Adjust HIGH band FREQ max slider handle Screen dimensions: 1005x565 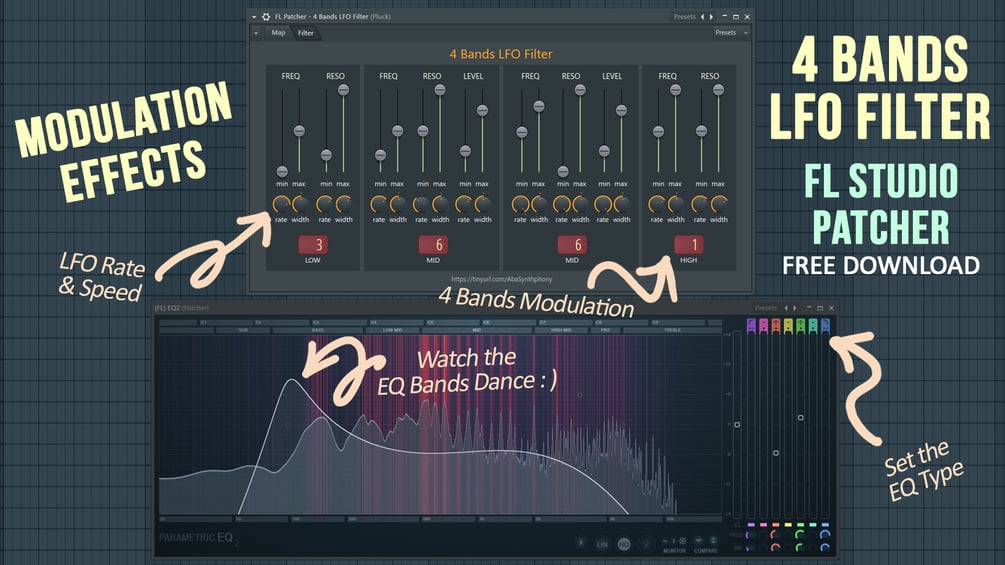tap(676, 90)
